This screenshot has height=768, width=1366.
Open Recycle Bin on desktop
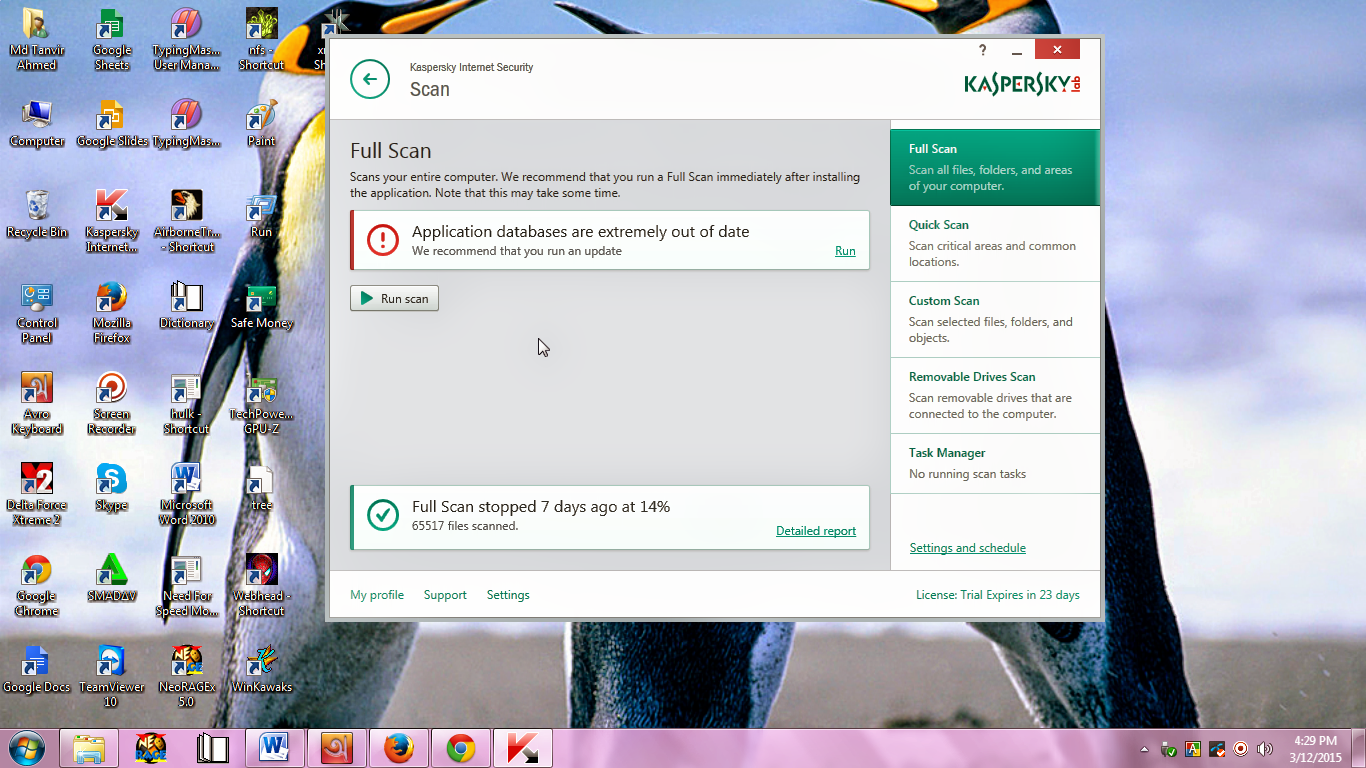(x=37, y=215)
